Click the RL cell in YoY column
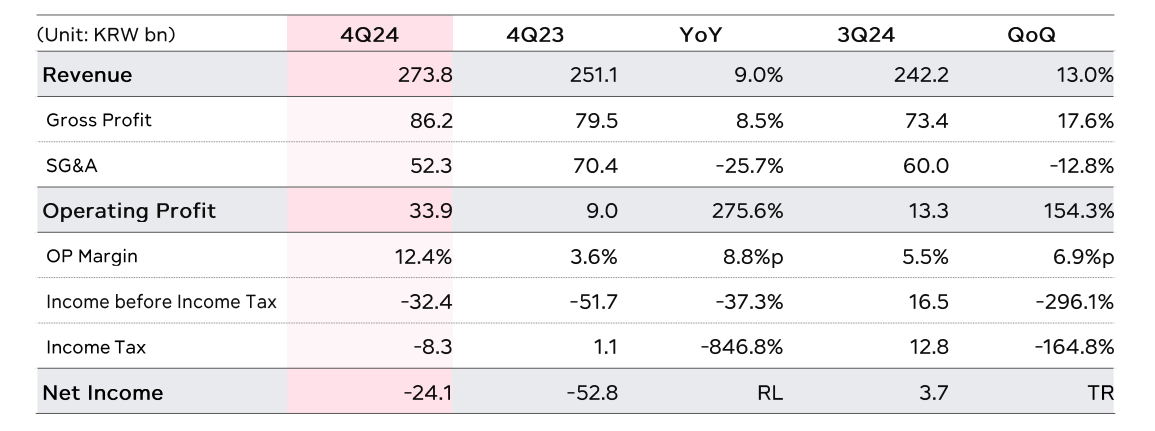Image resolution: width=1155 pixels, height=431 pixels. pyautogui.click(x=770, y=393)
